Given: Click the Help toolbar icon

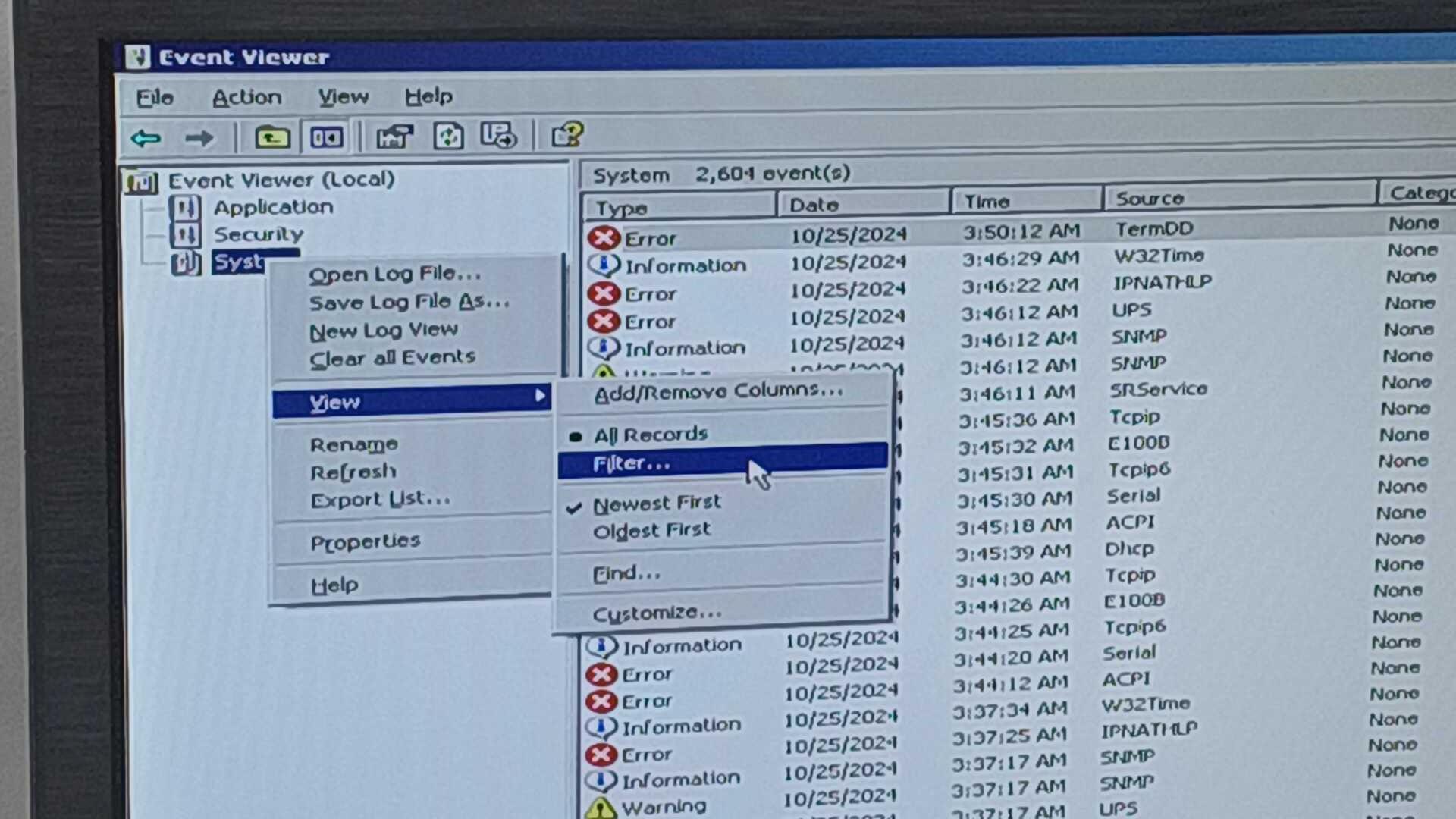Looking at the screenshot, I should (x=567, y=135).
